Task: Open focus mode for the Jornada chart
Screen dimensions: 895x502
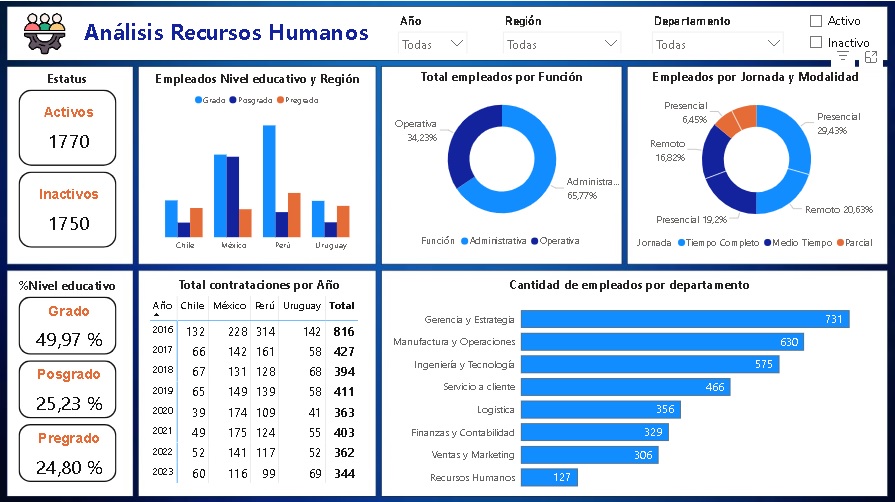Action: pos(871,58)
